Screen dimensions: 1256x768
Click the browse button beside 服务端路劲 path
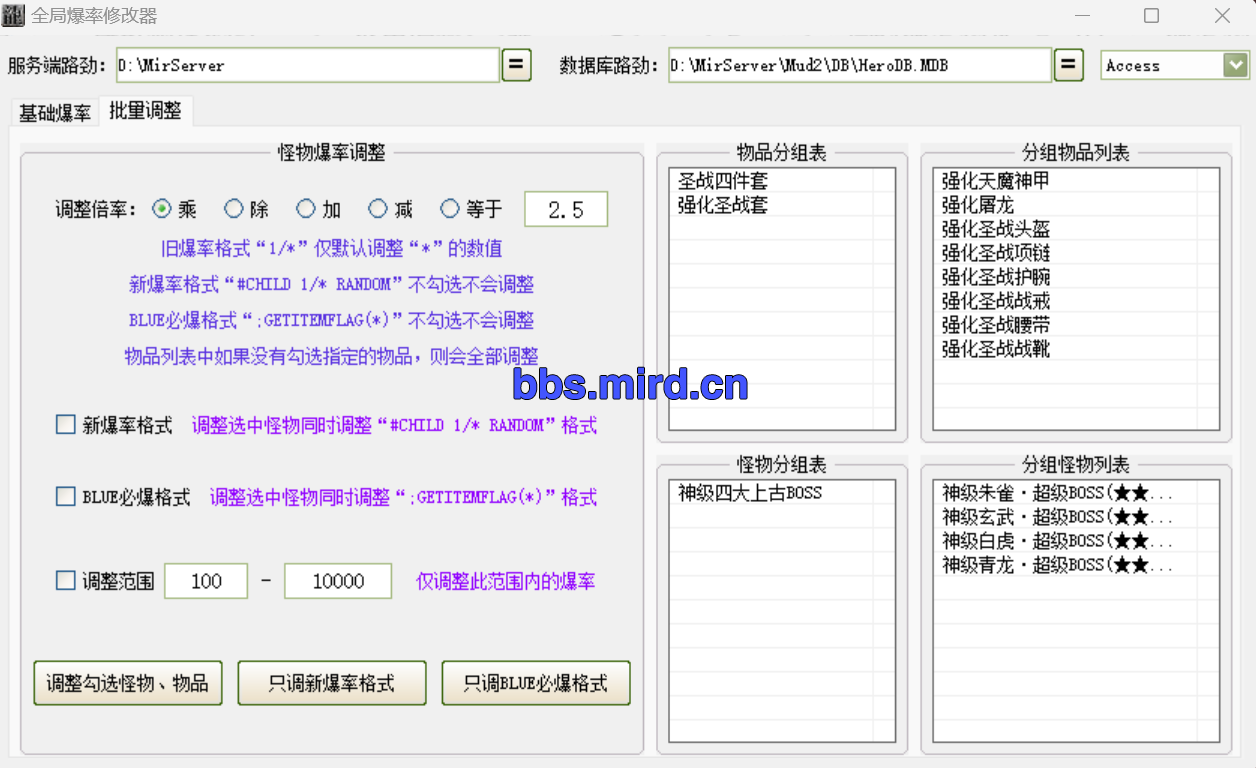pos(516,65)
